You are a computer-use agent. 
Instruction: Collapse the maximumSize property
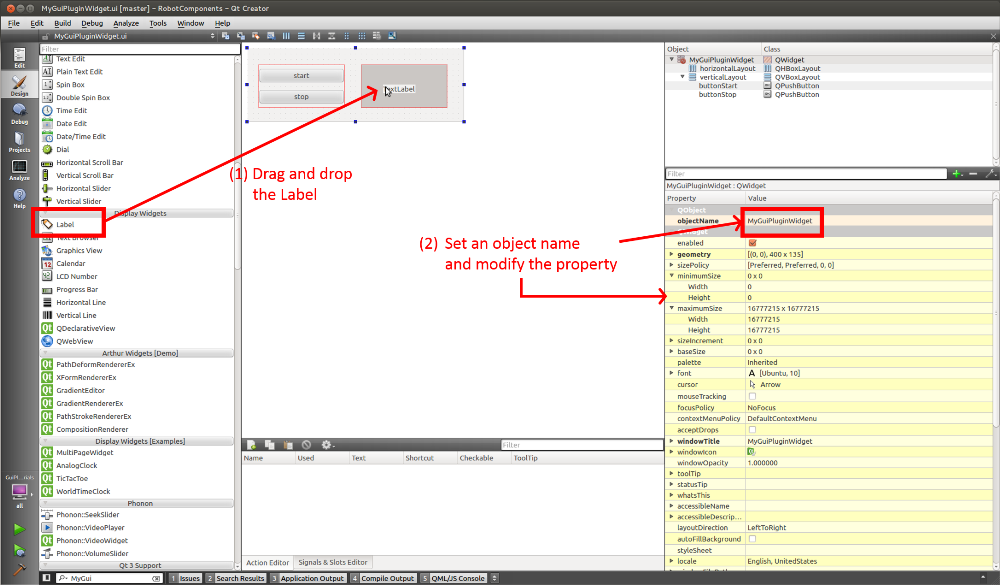click(x=672, y=308)
